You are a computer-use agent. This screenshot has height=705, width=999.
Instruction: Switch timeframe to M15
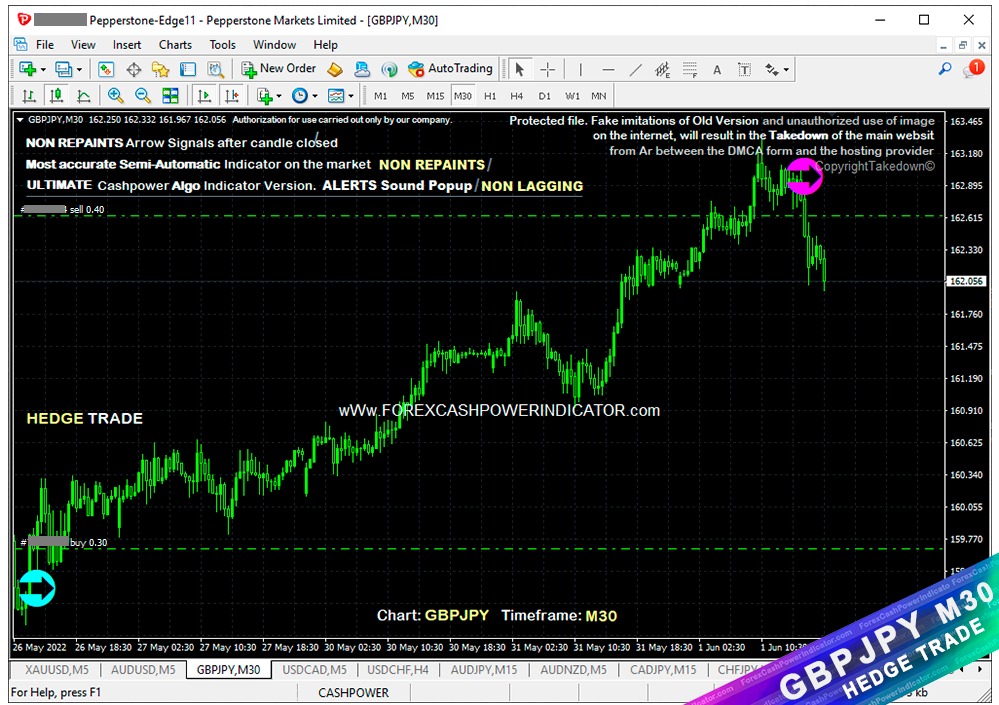[435, 96]
